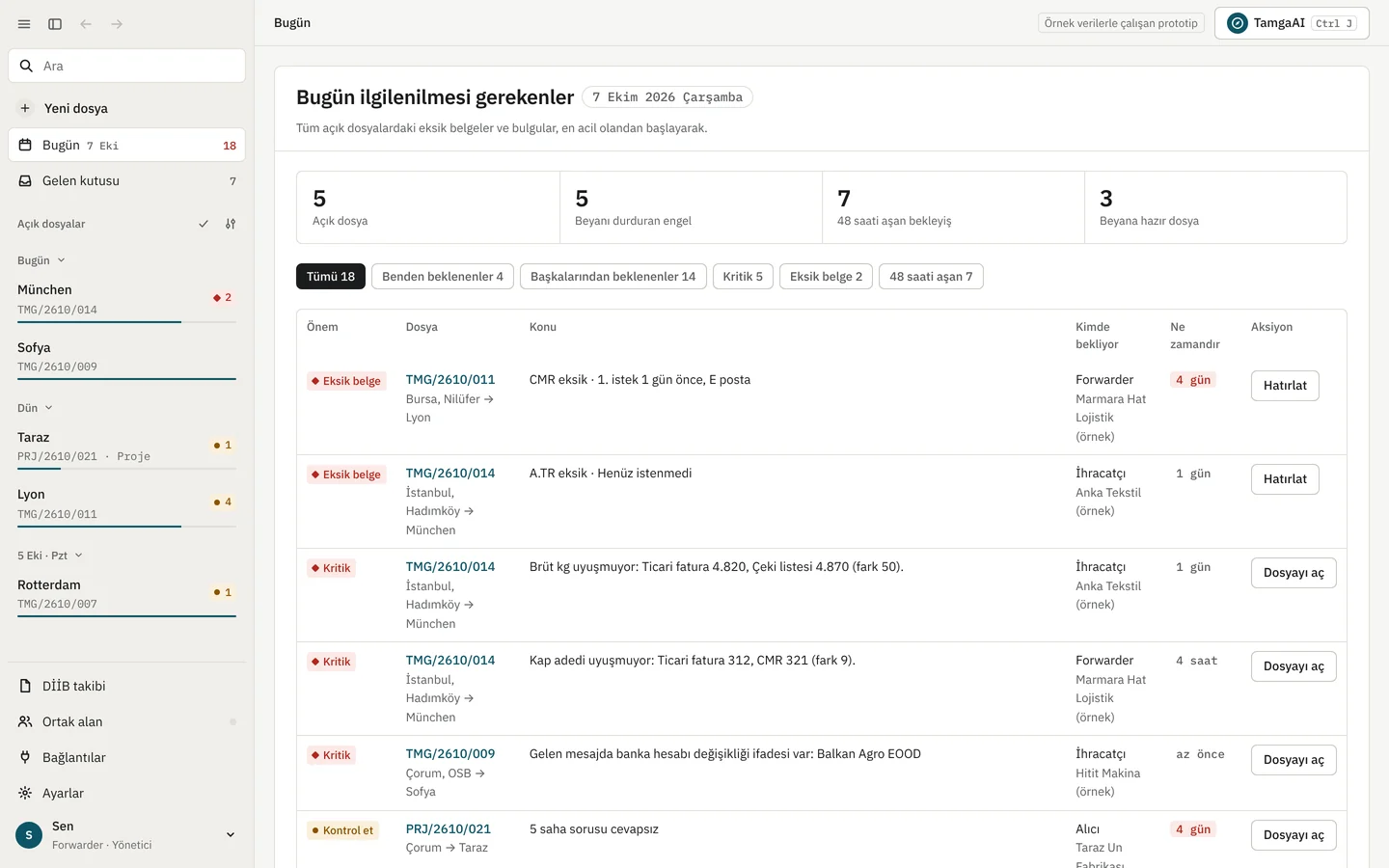
Task: Expand the user account menu chevron
Action: coord(231,835)
